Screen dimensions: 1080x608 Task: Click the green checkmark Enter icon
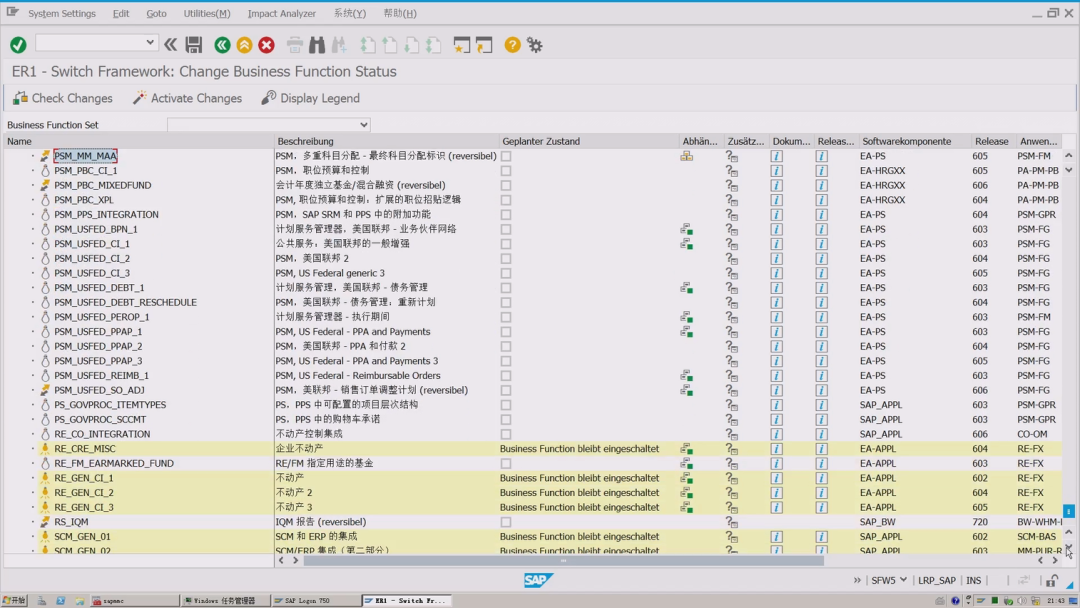click(19, 45)
